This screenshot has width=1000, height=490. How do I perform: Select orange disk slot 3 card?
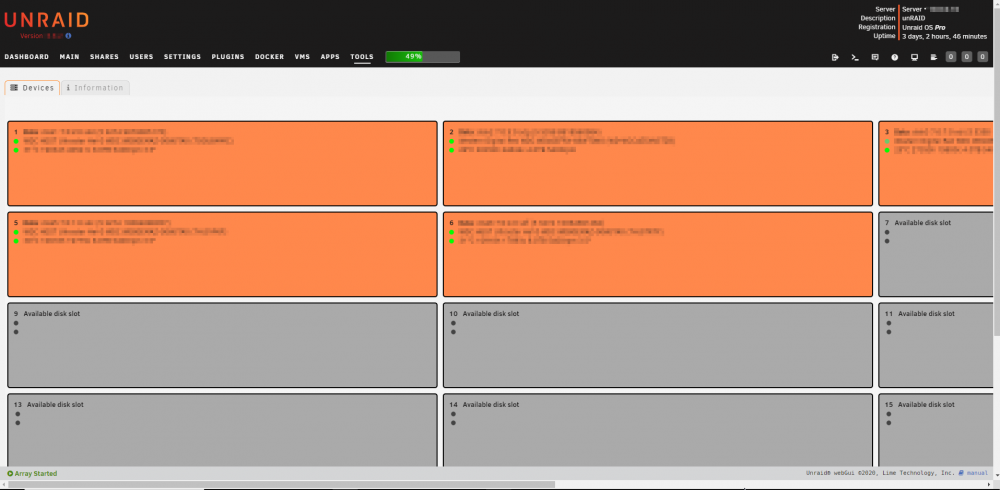(x=936, y=163)
